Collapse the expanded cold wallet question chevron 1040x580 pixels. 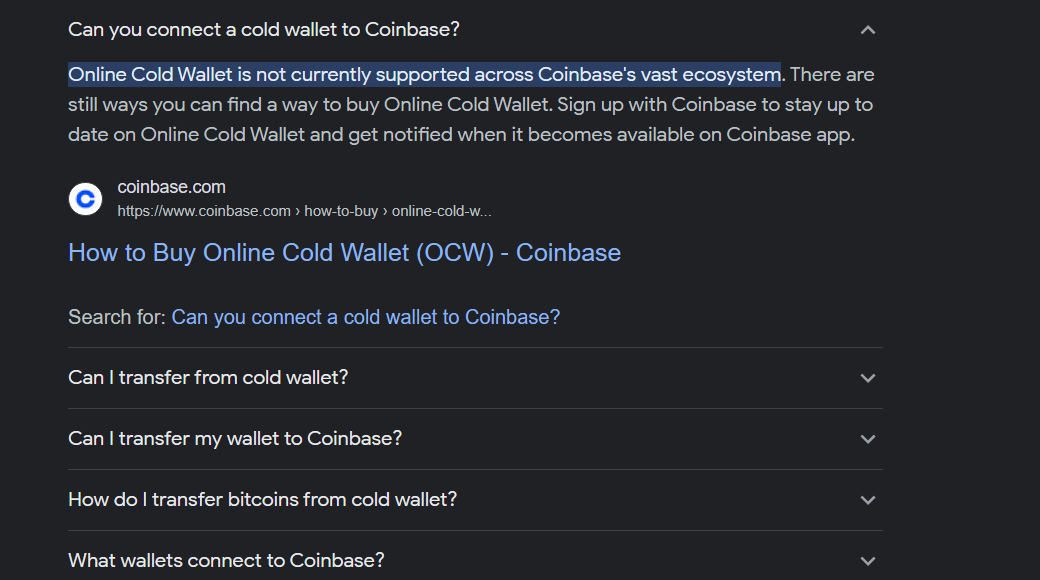click(x=868, y=30)
